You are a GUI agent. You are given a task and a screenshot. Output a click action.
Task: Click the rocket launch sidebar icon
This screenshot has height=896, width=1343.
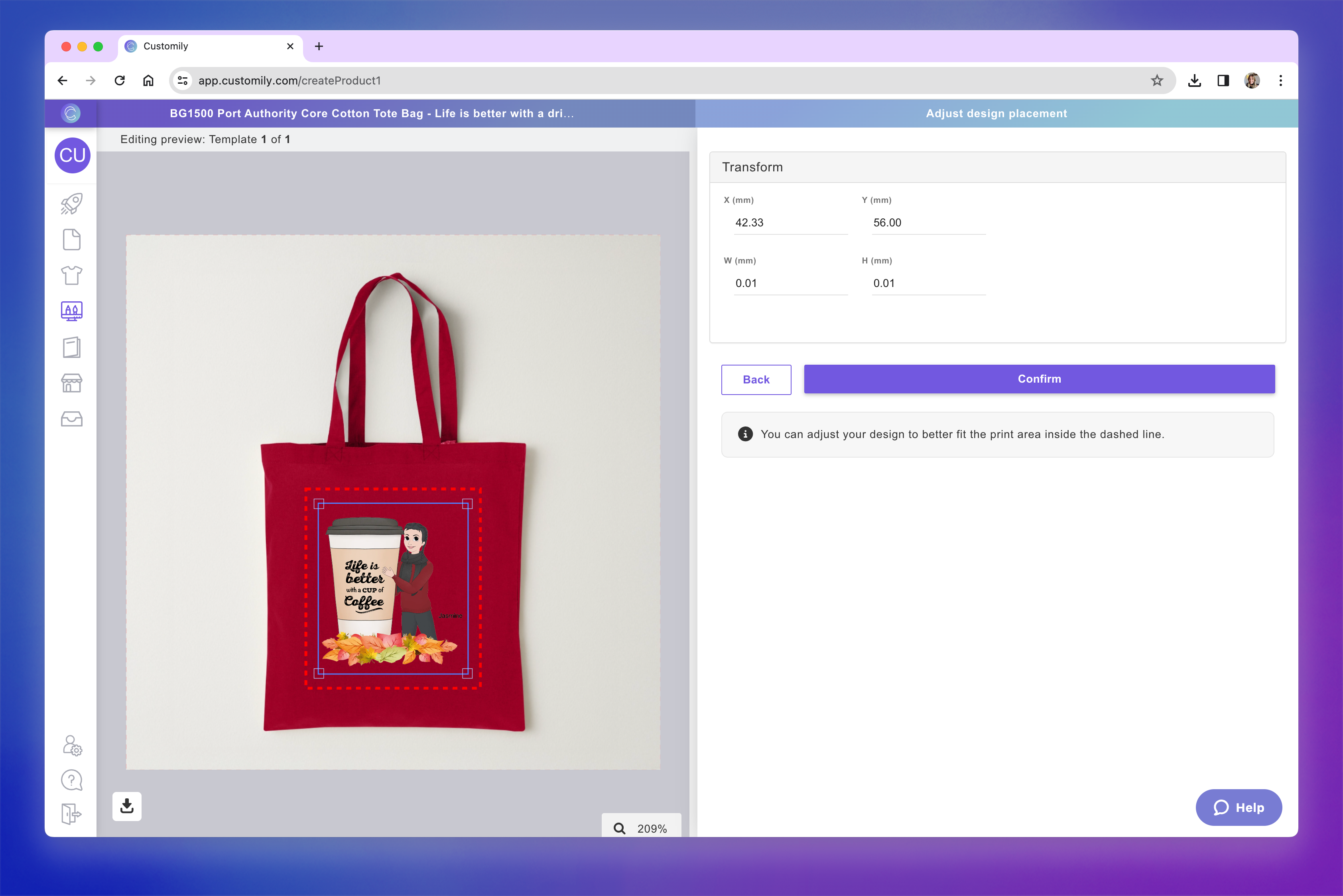click(71, 204)
